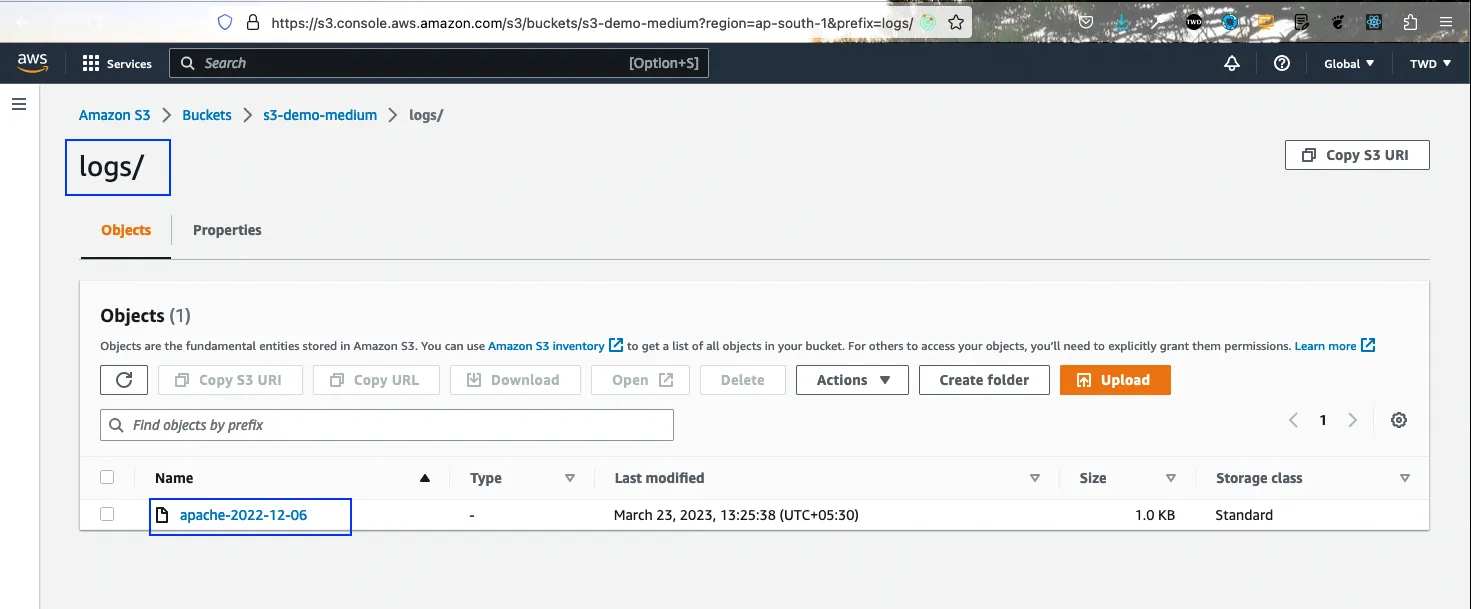
Task: Click the top-right Copy S3 URI button
Action: 1357,155
